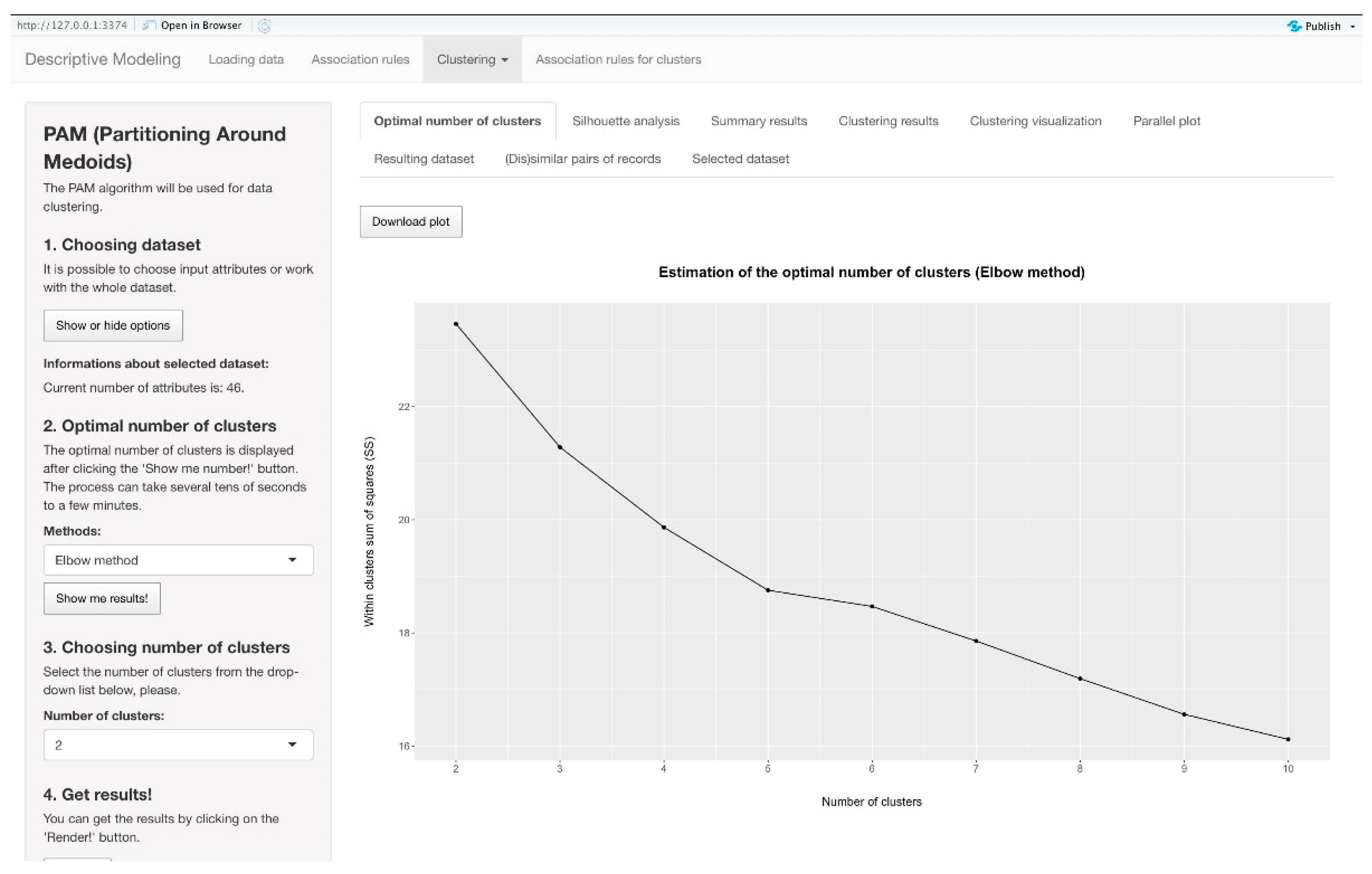Open (Dis)similar pairs of records tab

(x=582, y=159)
